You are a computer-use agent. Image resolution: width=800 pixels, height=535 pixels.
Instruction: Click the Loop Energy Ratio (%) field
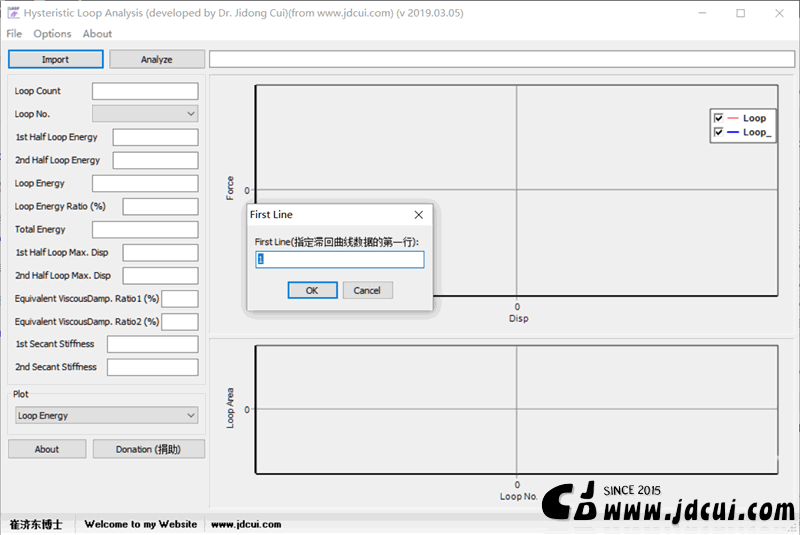160,207
